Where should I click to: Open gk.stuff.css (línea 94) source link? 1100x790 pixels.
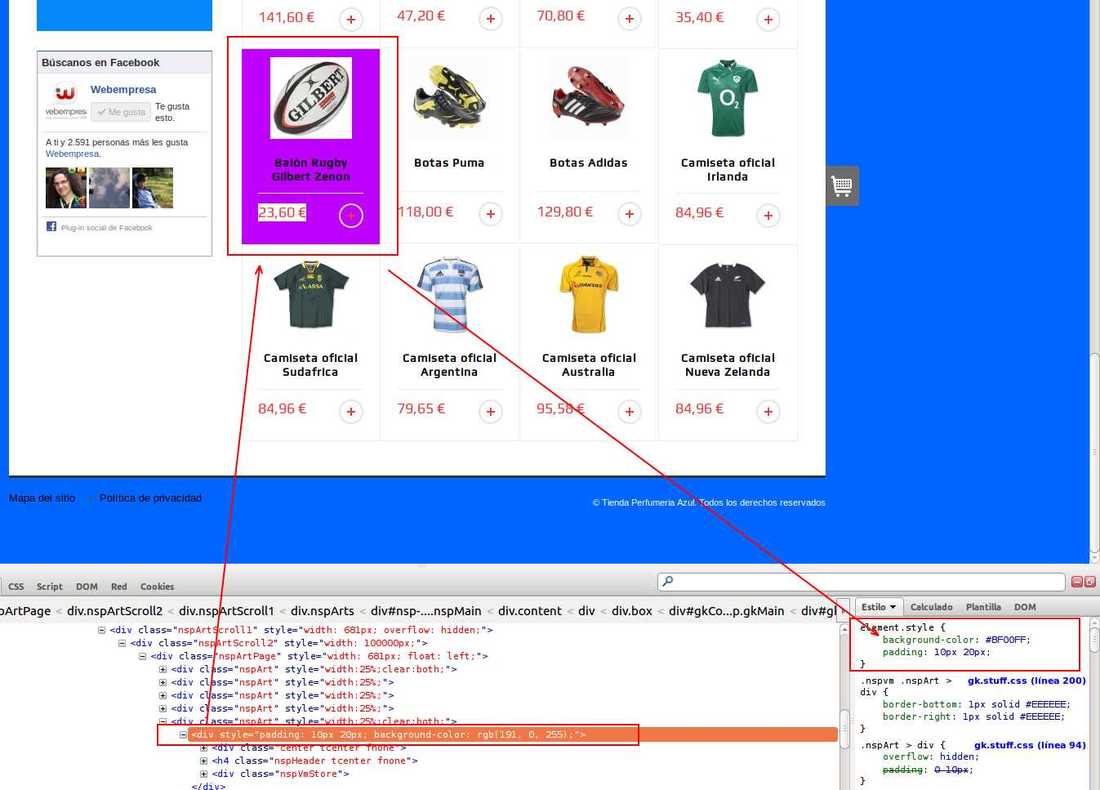click(1030, 745)
